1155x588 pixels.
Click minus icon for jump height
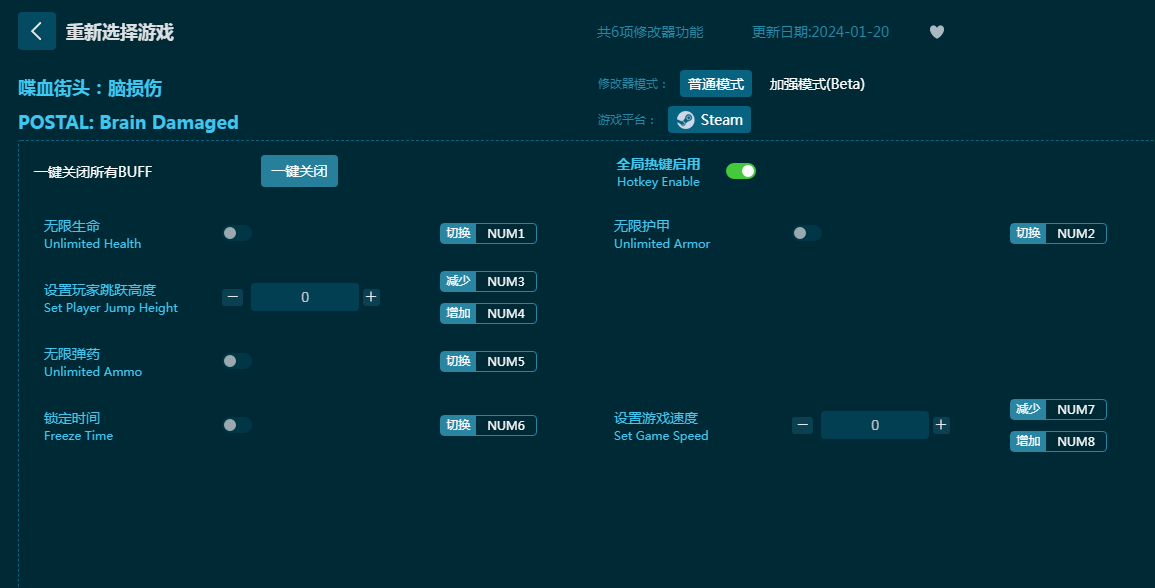tap(232, 297)
